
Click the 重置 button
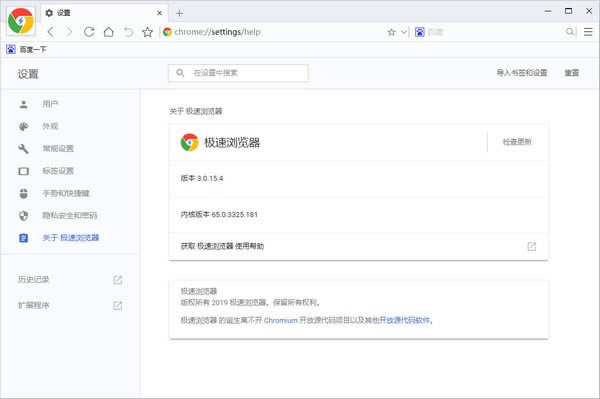point(572,73)
